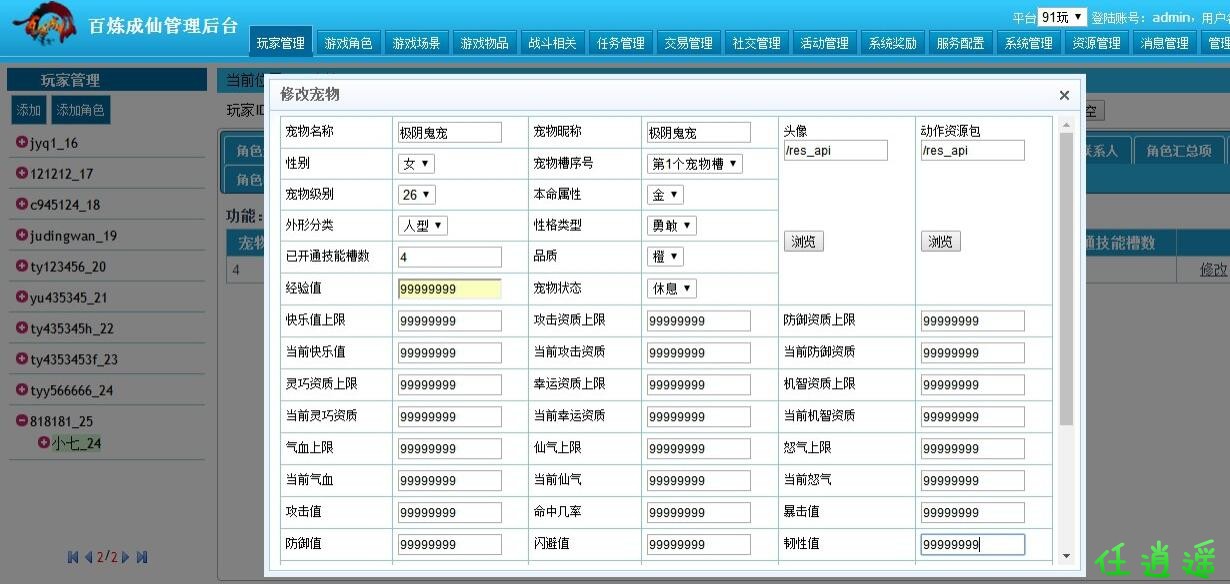Expand the c945124_18 player node
1230x584 pixels.
22,204
